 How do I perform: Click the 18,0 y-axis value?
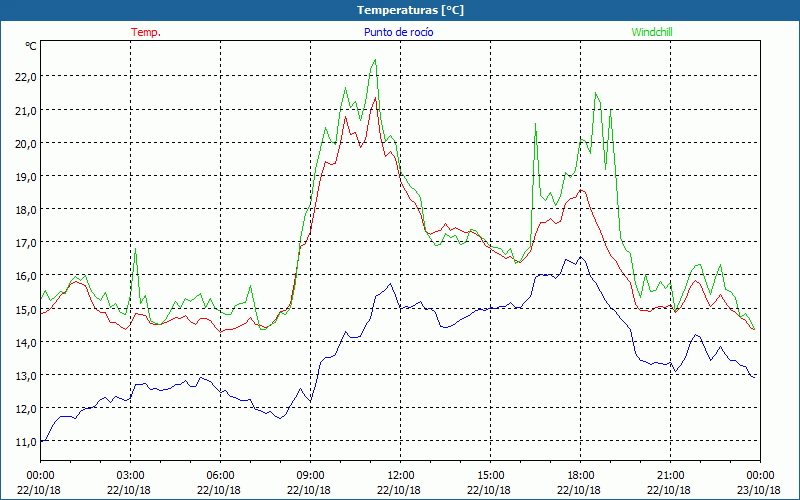(26, 210)
